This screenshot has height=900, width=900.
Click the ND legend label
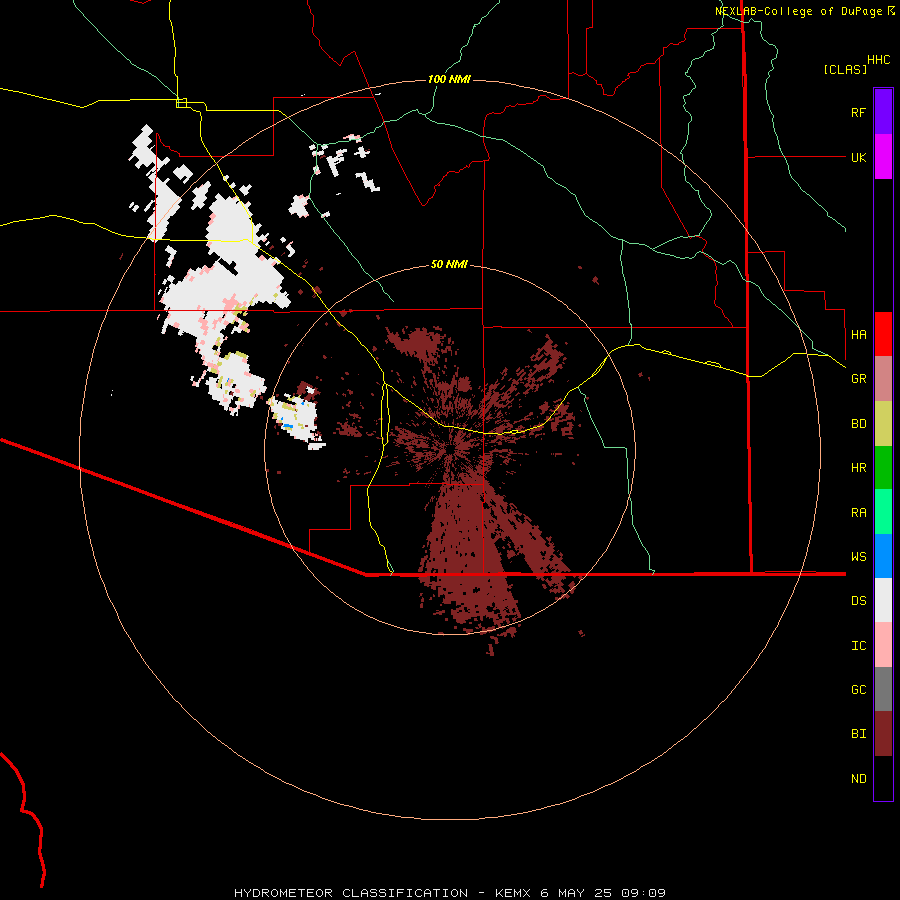858,779
